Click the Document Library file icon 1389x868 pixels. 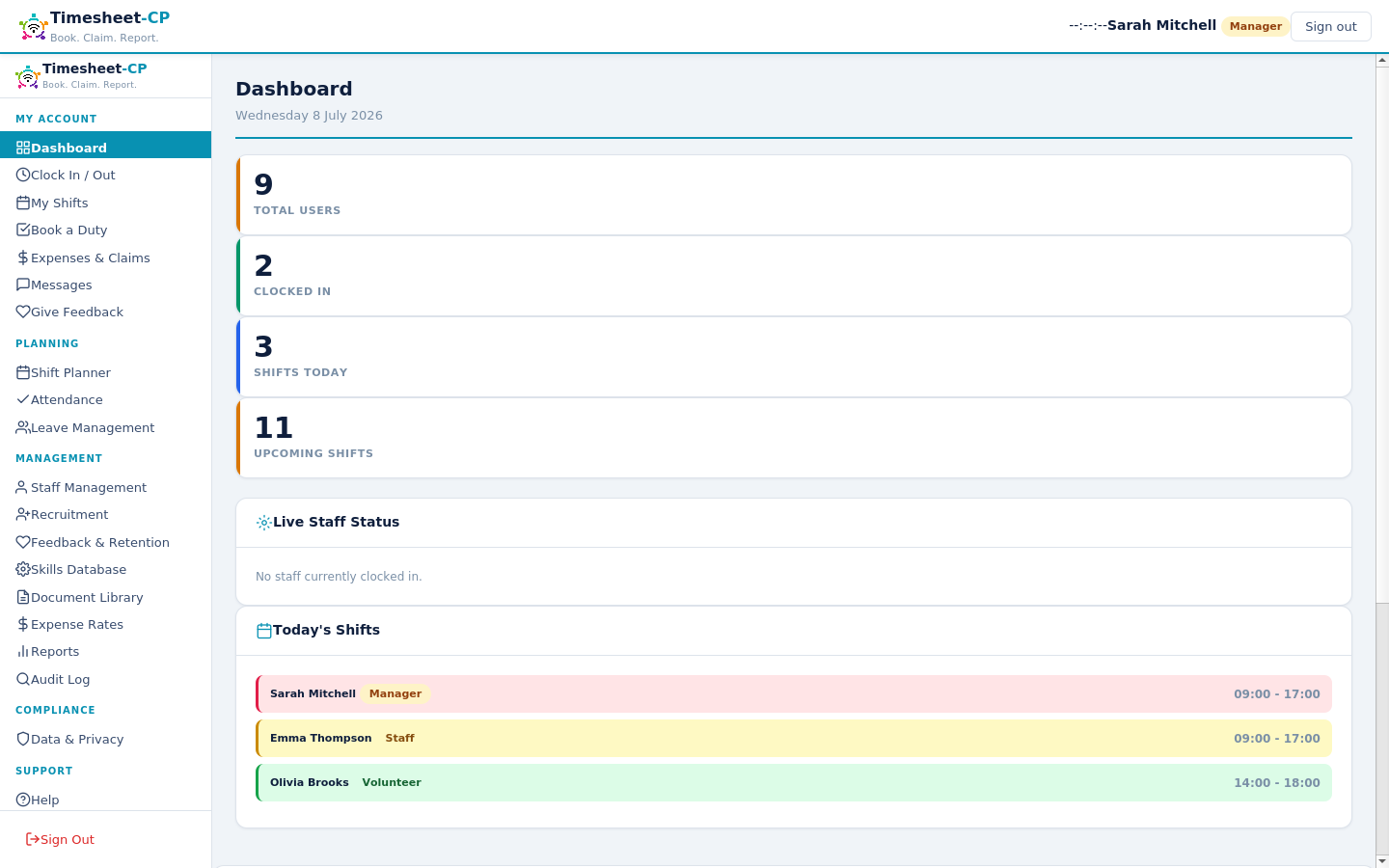[23, 597]
